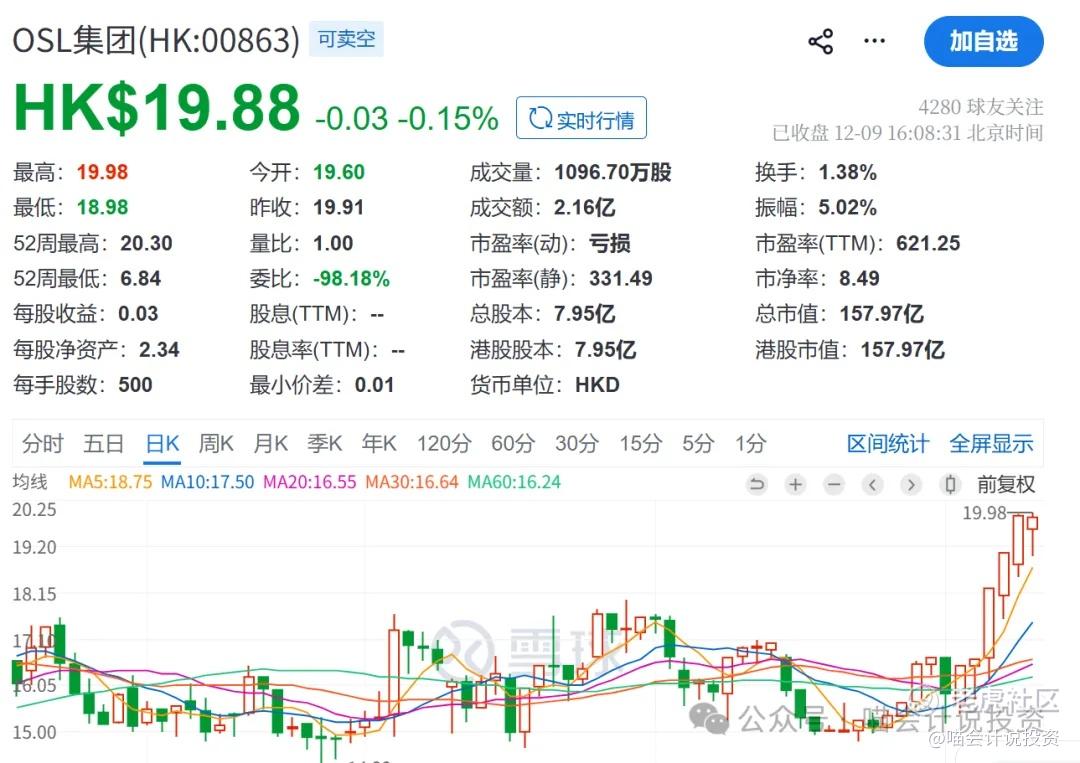Click the MA30:16.64 indicator label
The width and height of the screenshot is (1080, 763).
pyautogui.click(x=412, y=482)
